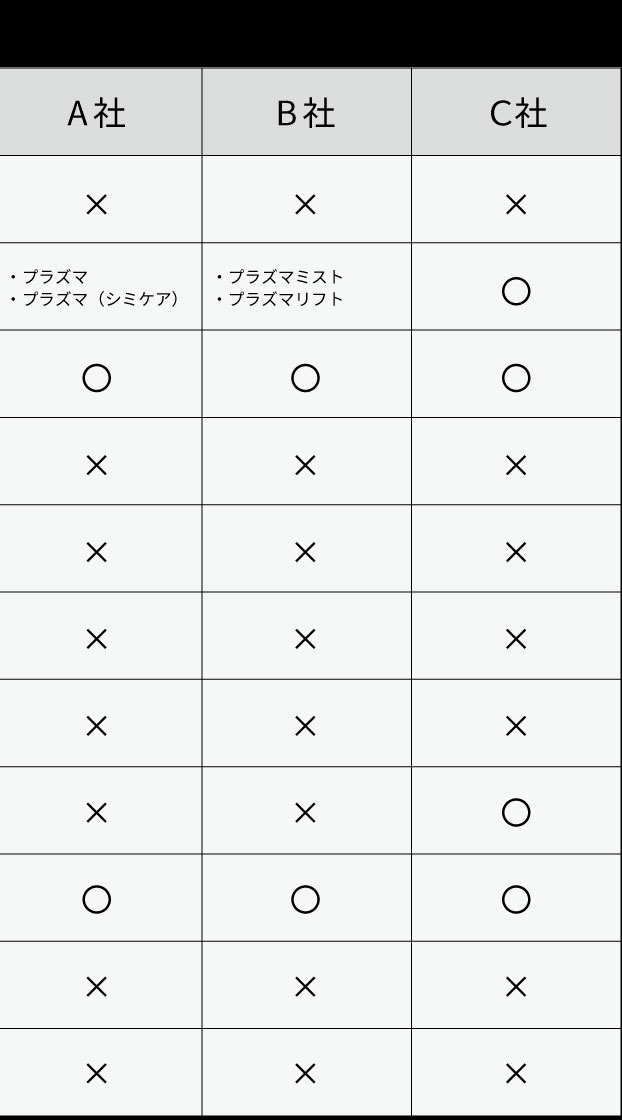Click the B社 circle in the ninth data row

click(305, 900)
